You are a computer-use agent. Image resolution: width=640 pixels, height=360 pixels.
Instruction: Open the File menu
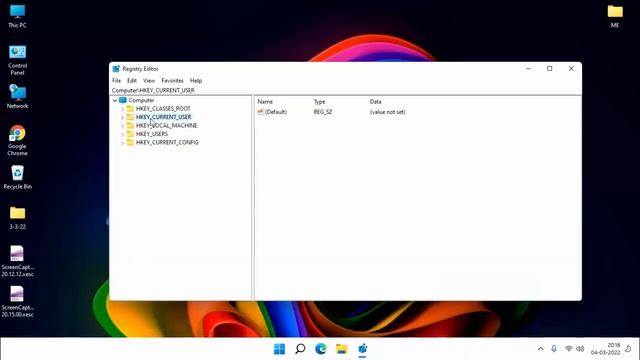pyautogui.click(x=116, y=81)
